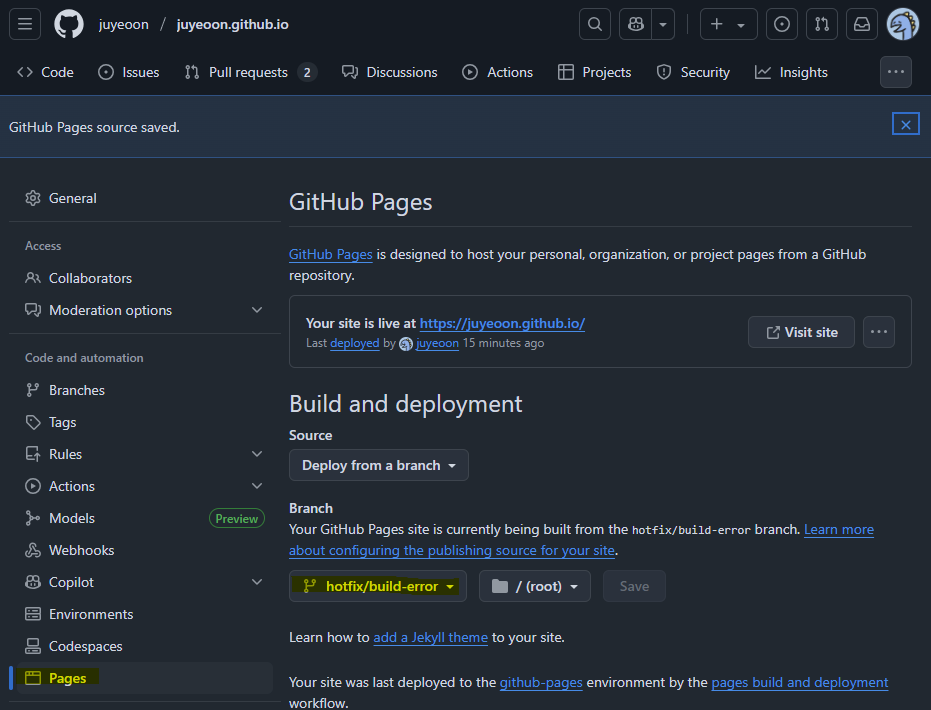
Task: Expand the Actions chevron in sidebar
Action: [x=257, y=486]
